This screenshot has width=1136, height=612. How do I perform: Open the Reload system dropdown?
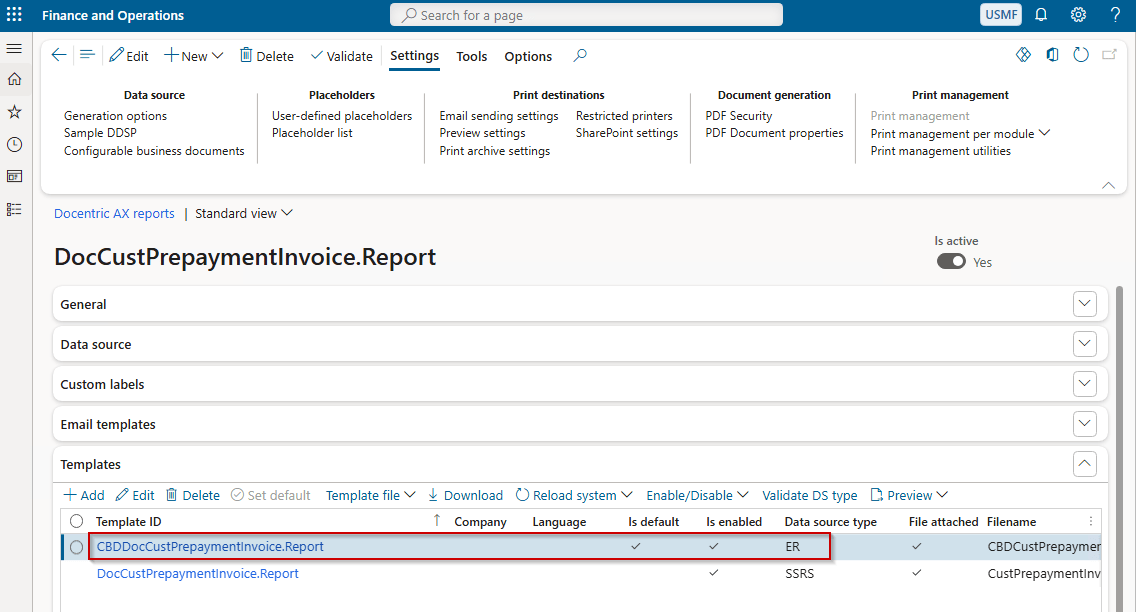(574, 495)
